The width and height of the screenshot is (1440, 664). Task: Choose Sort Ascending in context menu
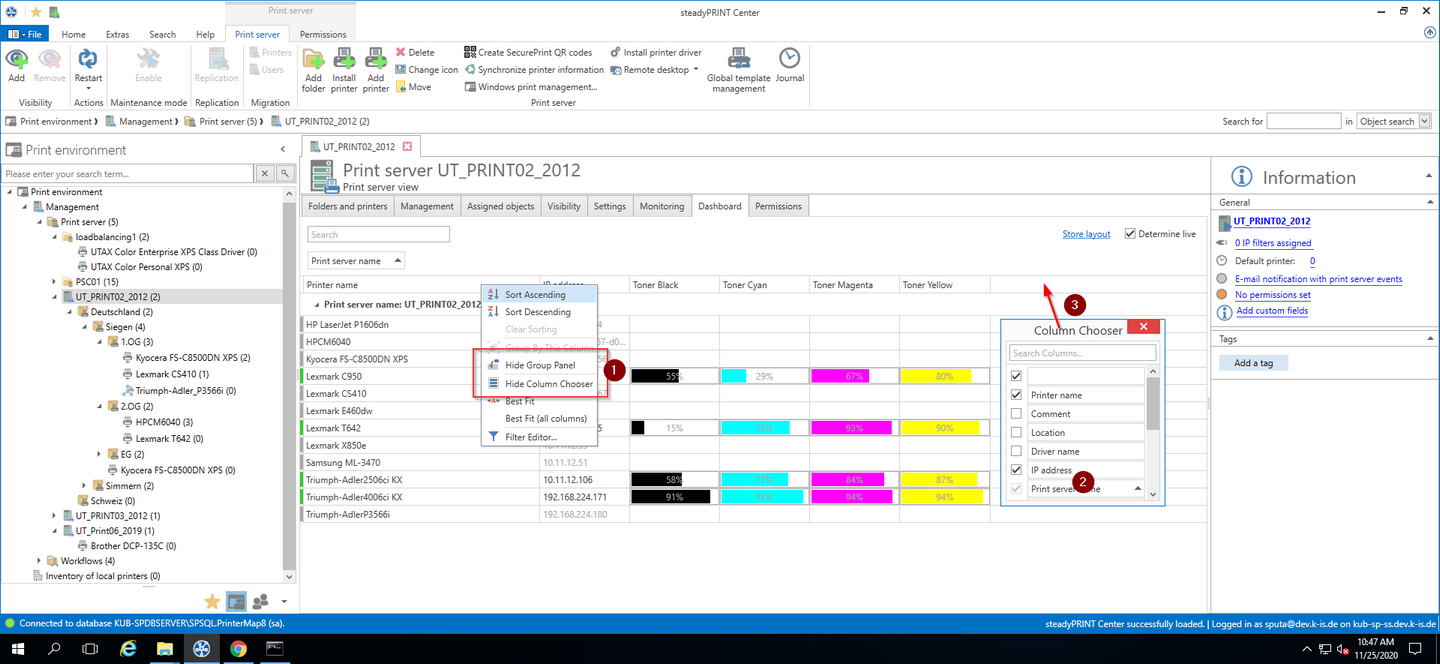point(539,295)
